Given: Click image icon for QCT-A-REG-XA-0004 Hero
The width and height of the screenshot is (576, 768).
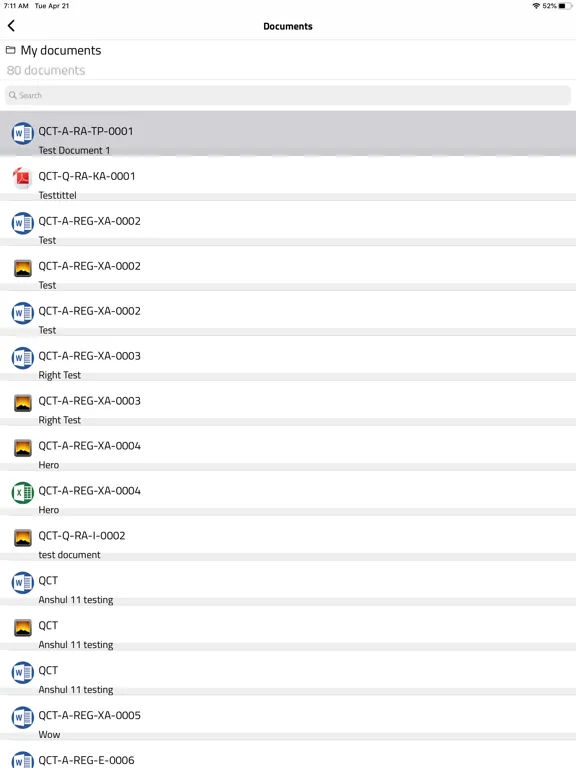Looking at the screenshot, I should 23,448.
